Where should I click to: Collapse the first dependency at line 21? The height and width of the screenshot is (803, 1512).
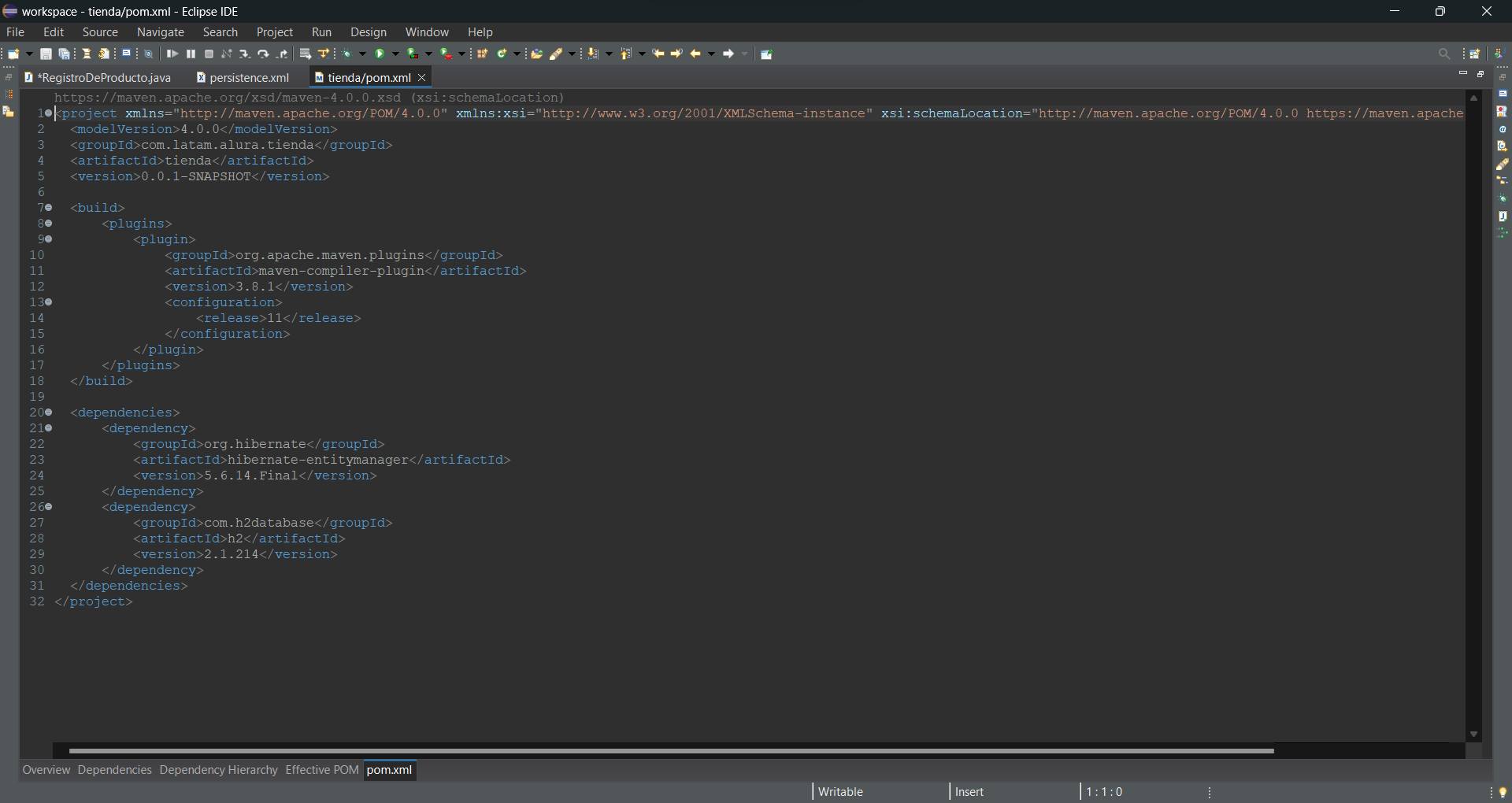click(x=49, y=428)
